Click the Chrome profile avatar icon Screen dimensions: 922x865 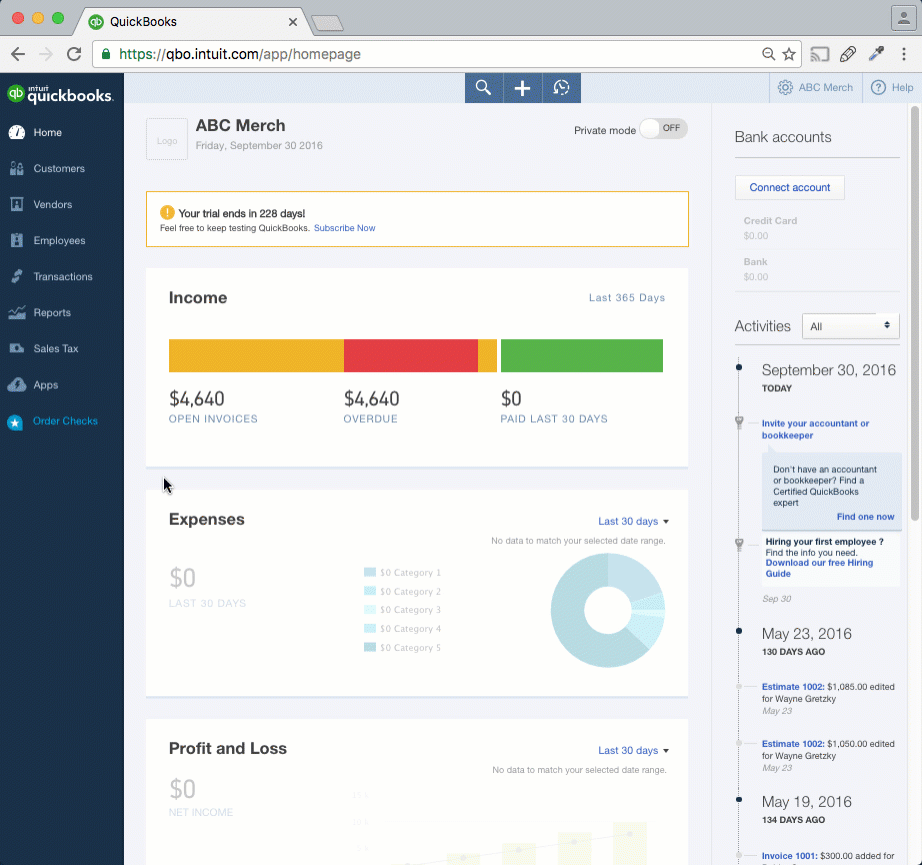click(x=903, y=18)
